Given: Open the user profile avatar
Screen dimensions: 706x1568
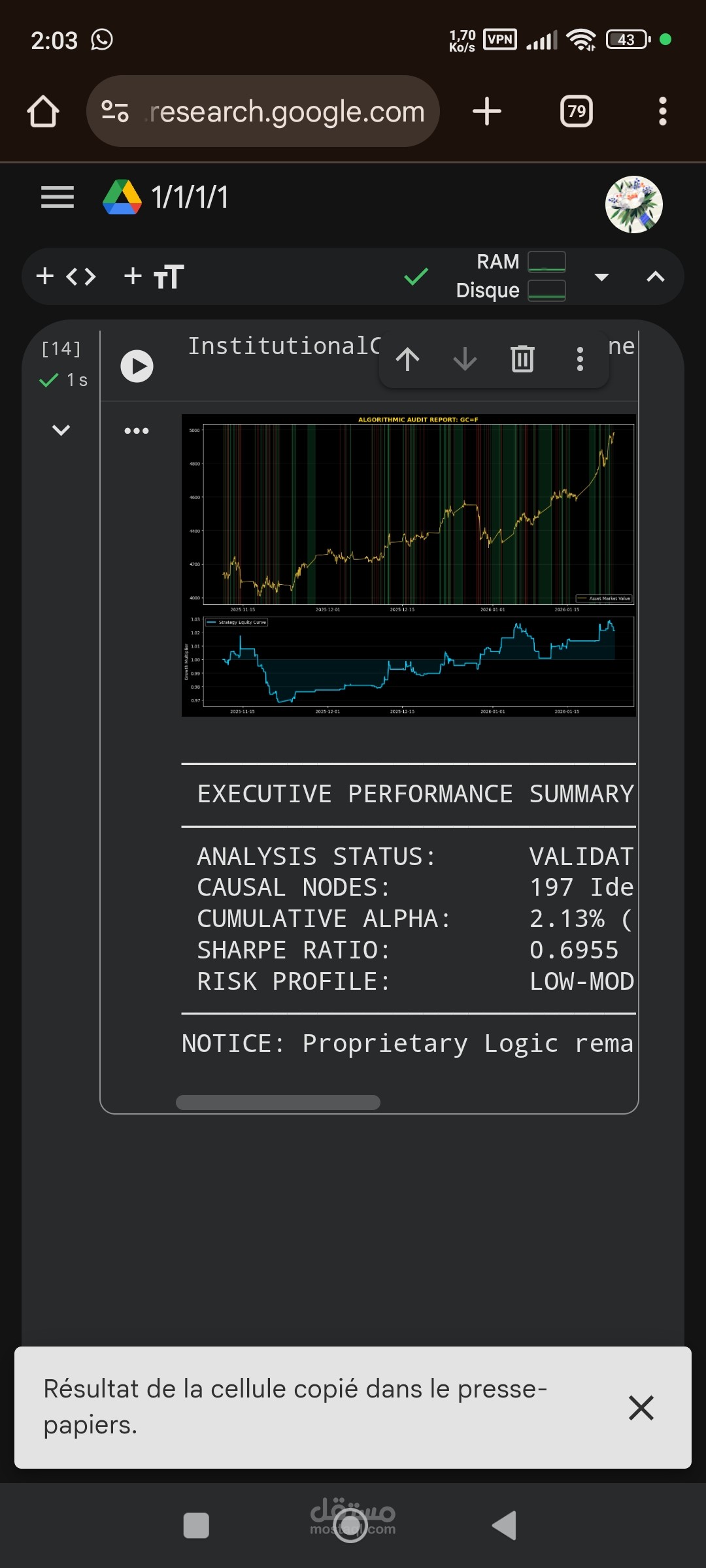Looking at the screenshot, I should pyautogui.click(x=633, y=204).
